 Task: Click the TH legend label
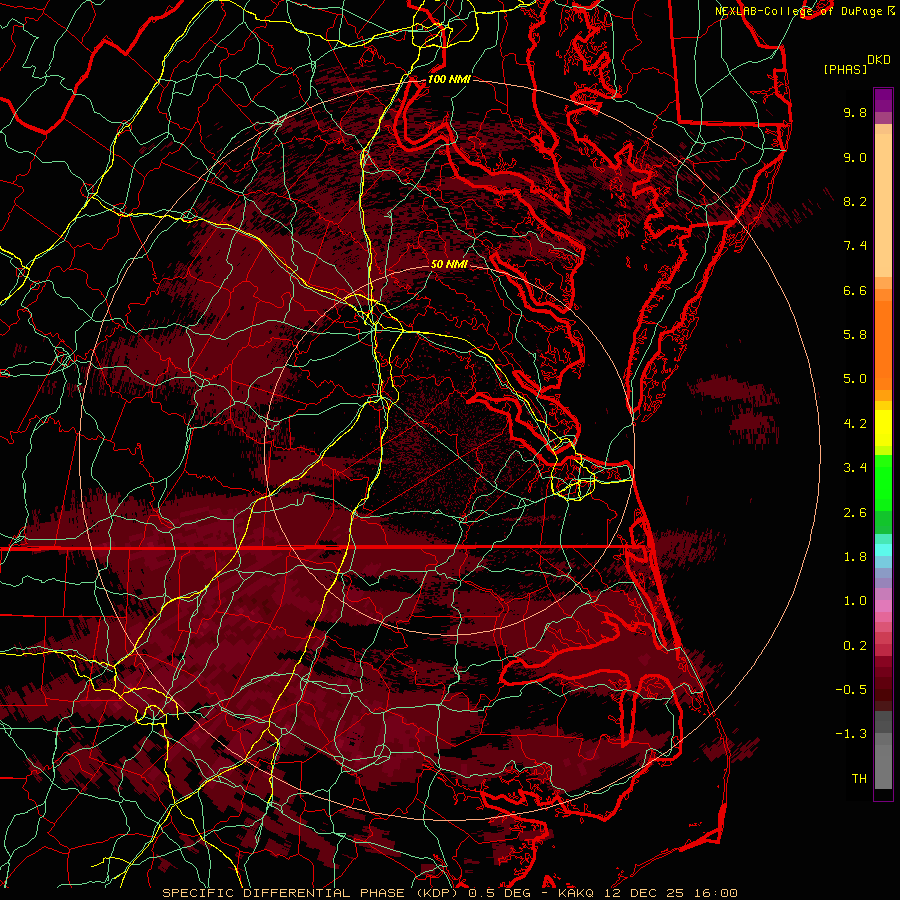[859, 779]
